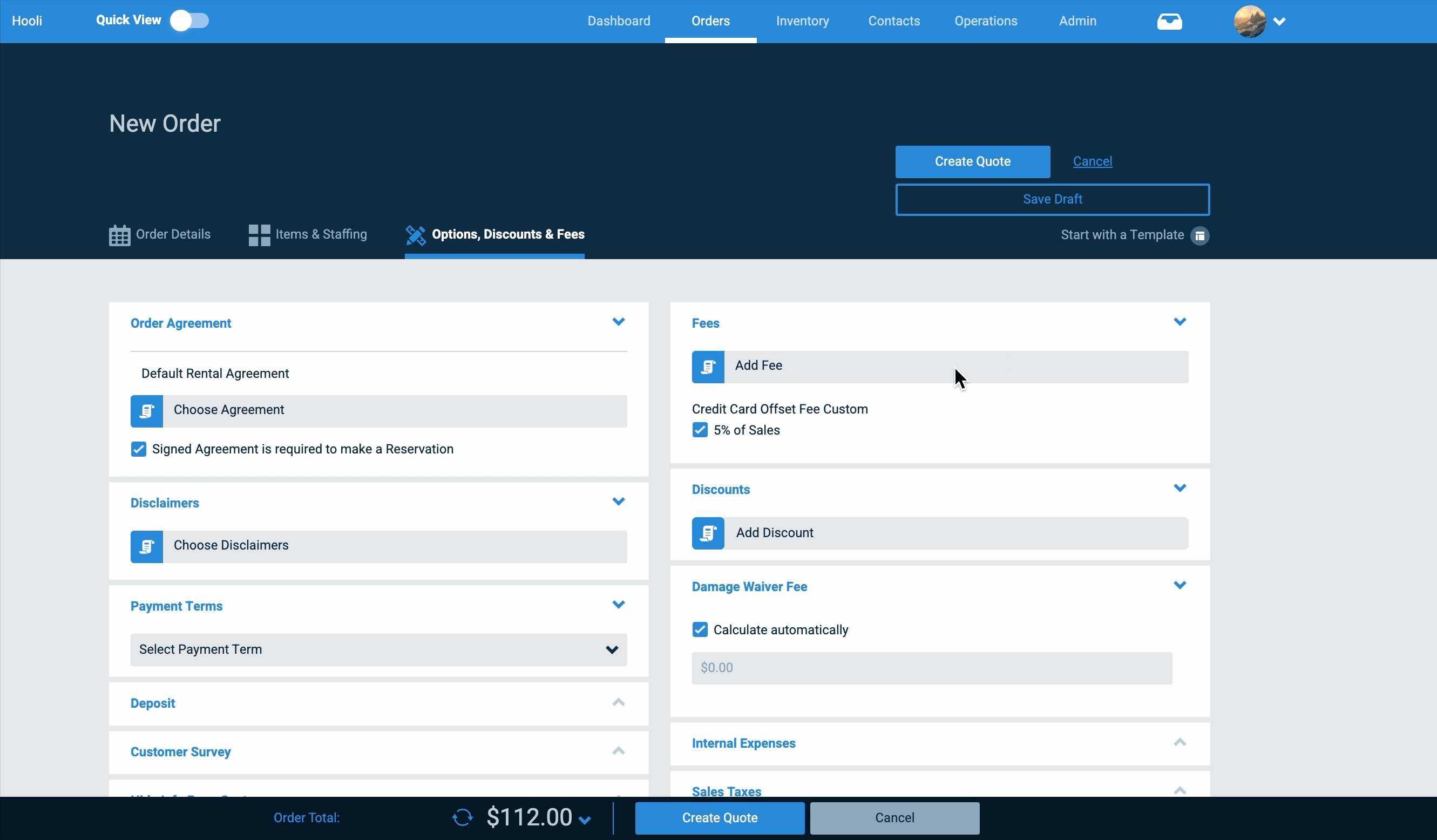Screen dimensions: 1437x840
Task: Click the Items & Staffing grid icon
Action: (x=260, y=235)
